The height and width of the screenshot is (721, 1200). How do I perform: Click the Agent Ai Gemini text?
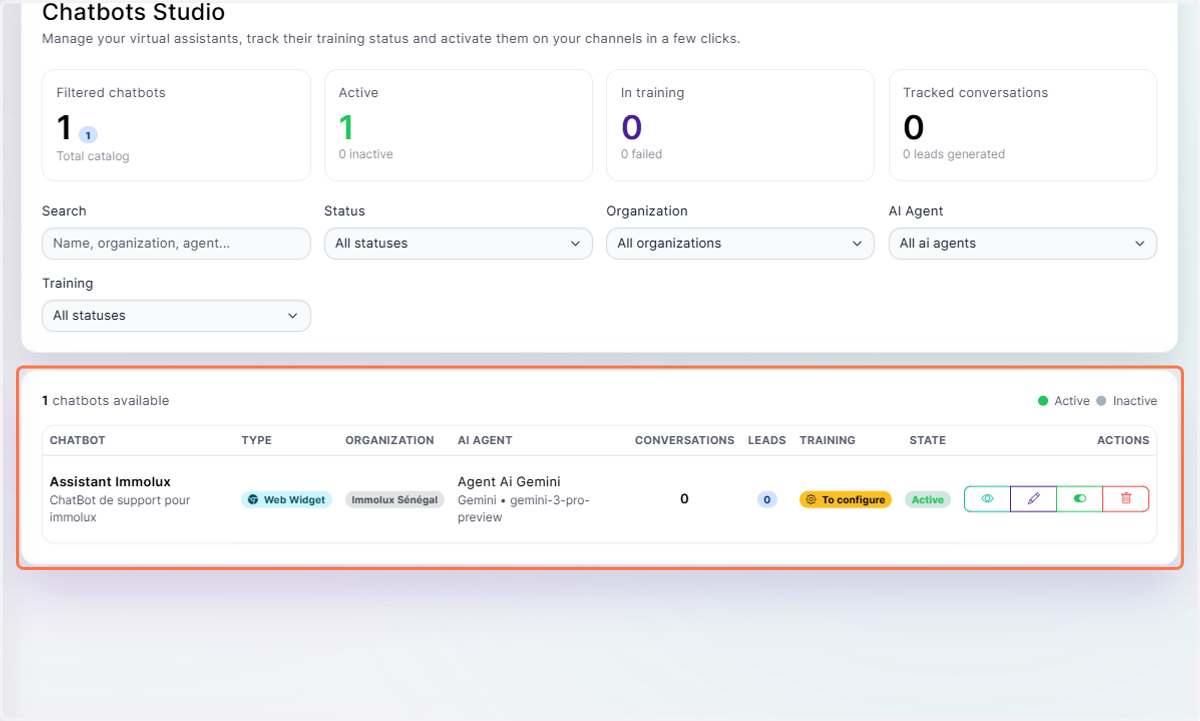pyautogui.click(x=509, y=482)
